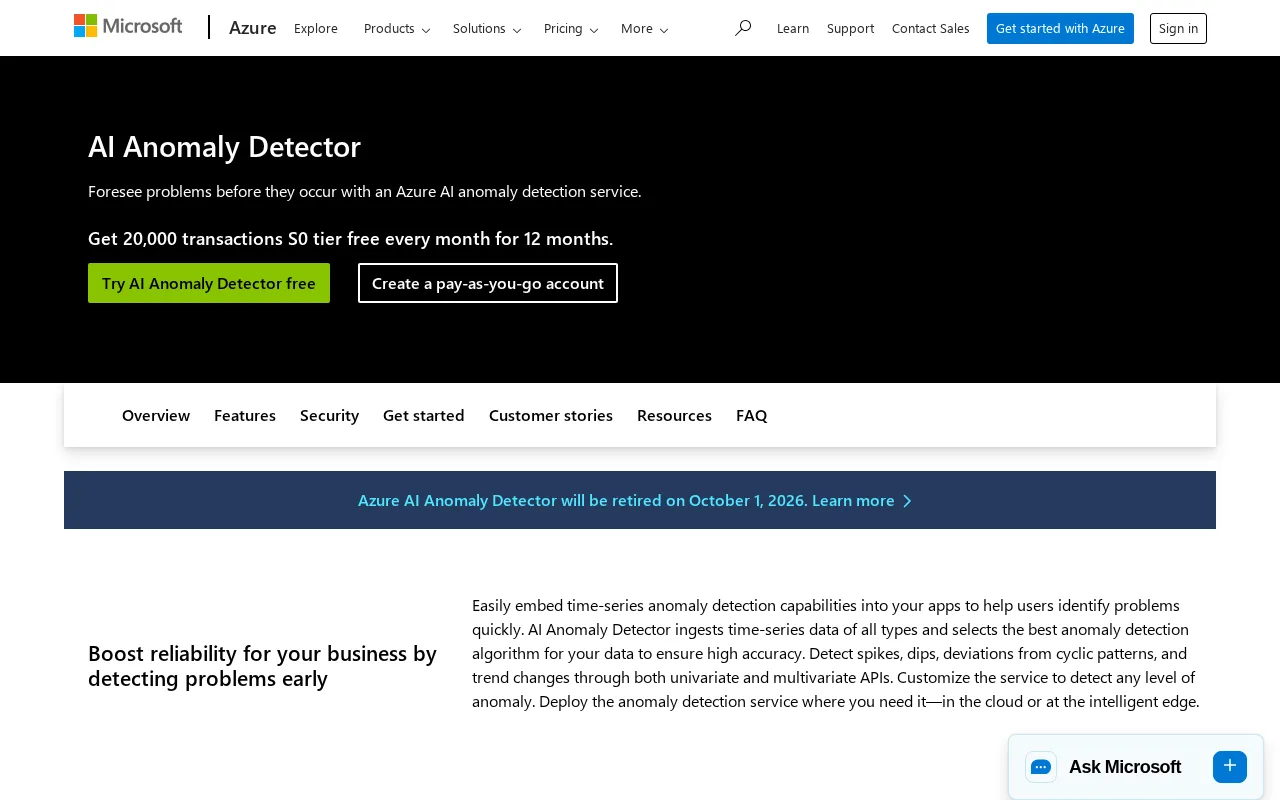The image size is (1280, 800).
Task: Click the 'Foresee problems before they occur' tagline
Action: coord(365,191)
